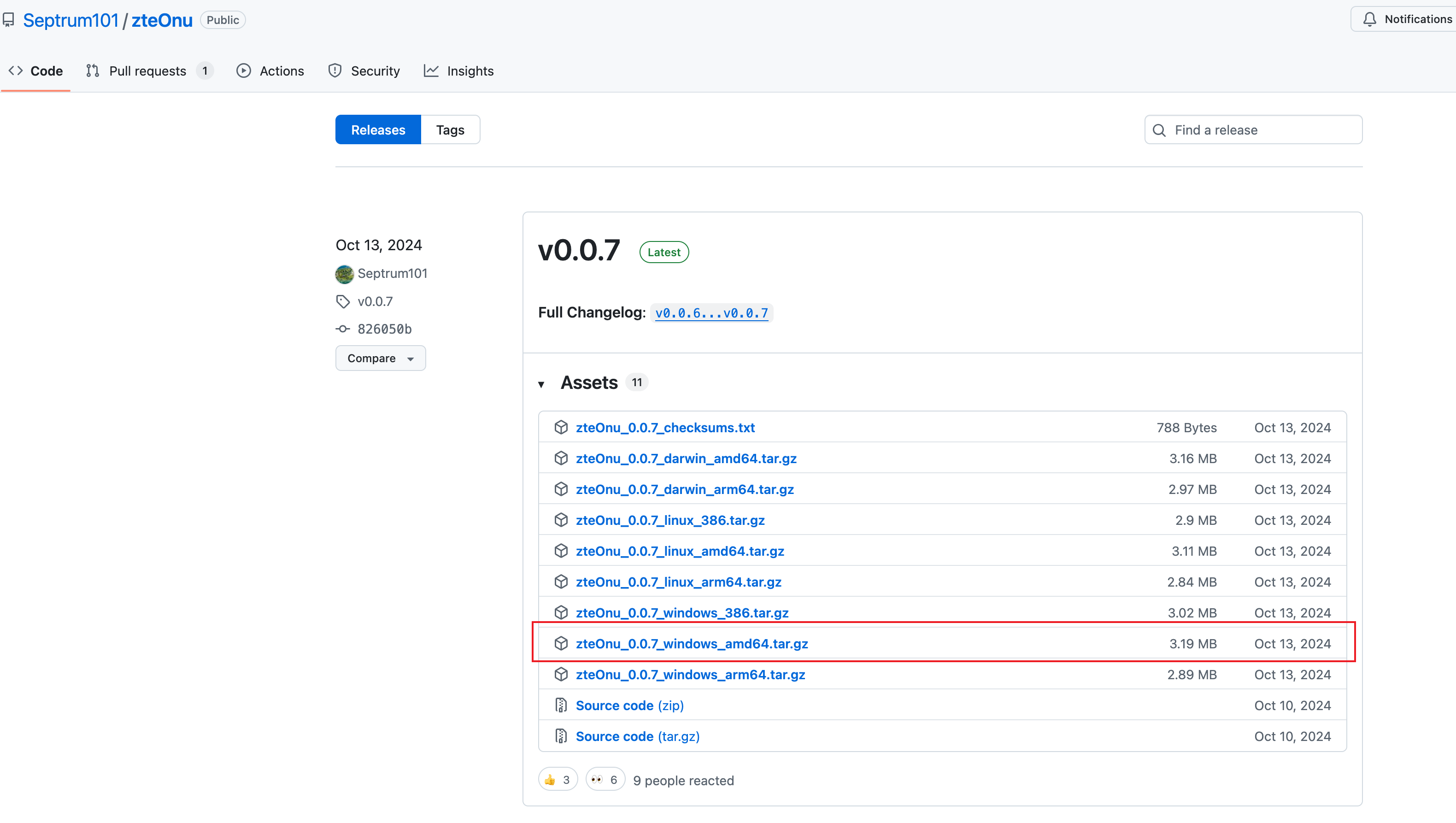The height and width of the screenshot is (823, 1456).
Task: Open the Actions tab
Action: click(x=270, y=71)
